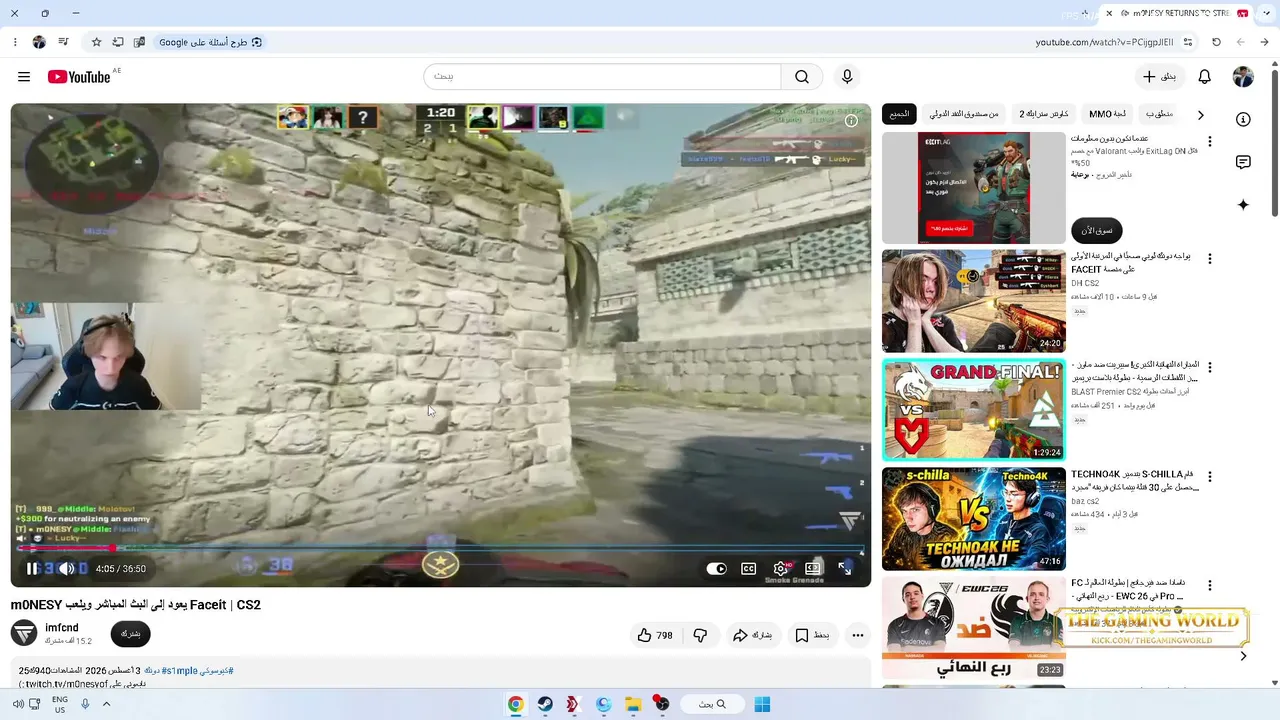Start voice search with the microphone

coord(847,77)
